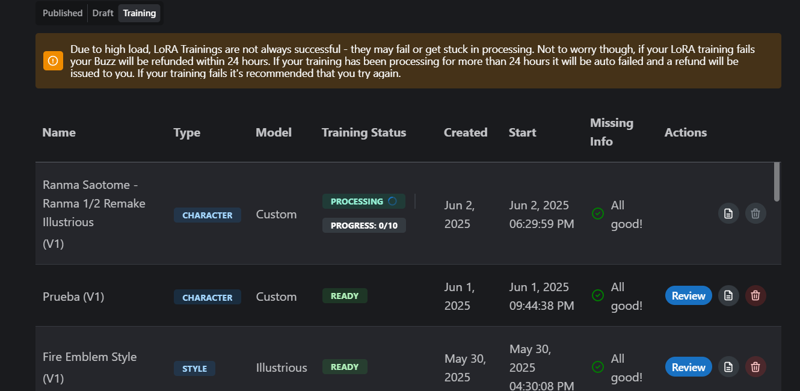This screenshot has width=800, height=391.
Task: Click the disabled trash icon in Ranma Saotome row
Action: [756, 213]
